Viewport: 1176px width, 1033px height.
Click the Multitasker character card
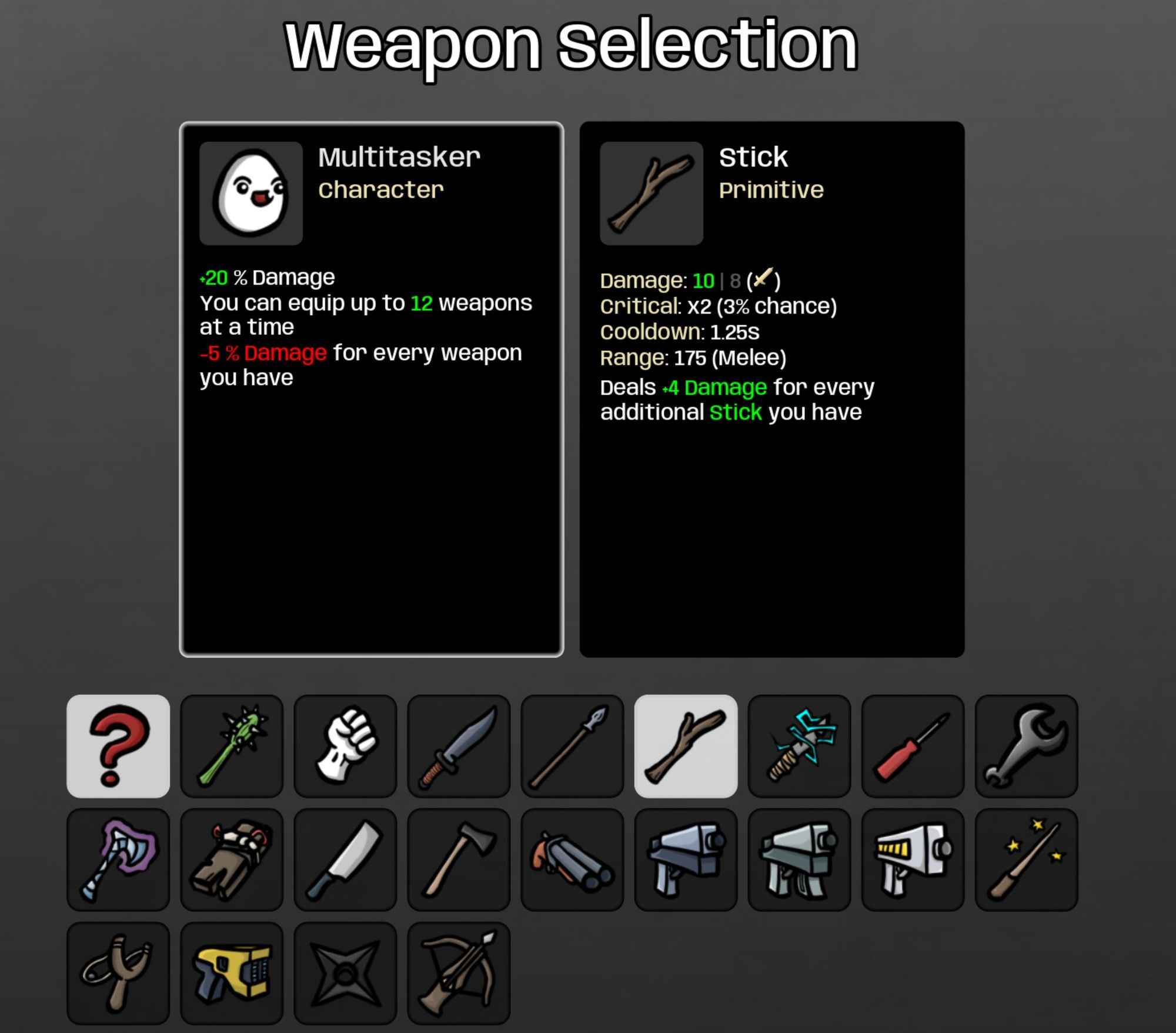(x=371, y=389)
